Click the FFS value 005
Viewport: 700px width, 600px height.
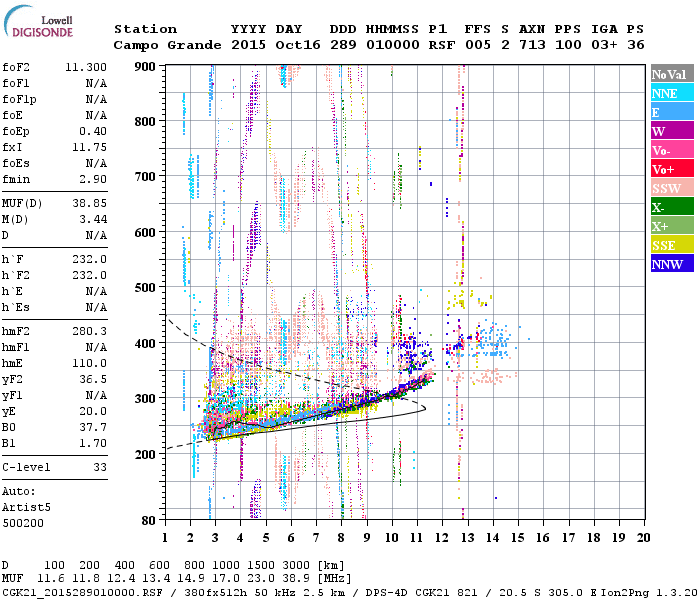[478, 45]
